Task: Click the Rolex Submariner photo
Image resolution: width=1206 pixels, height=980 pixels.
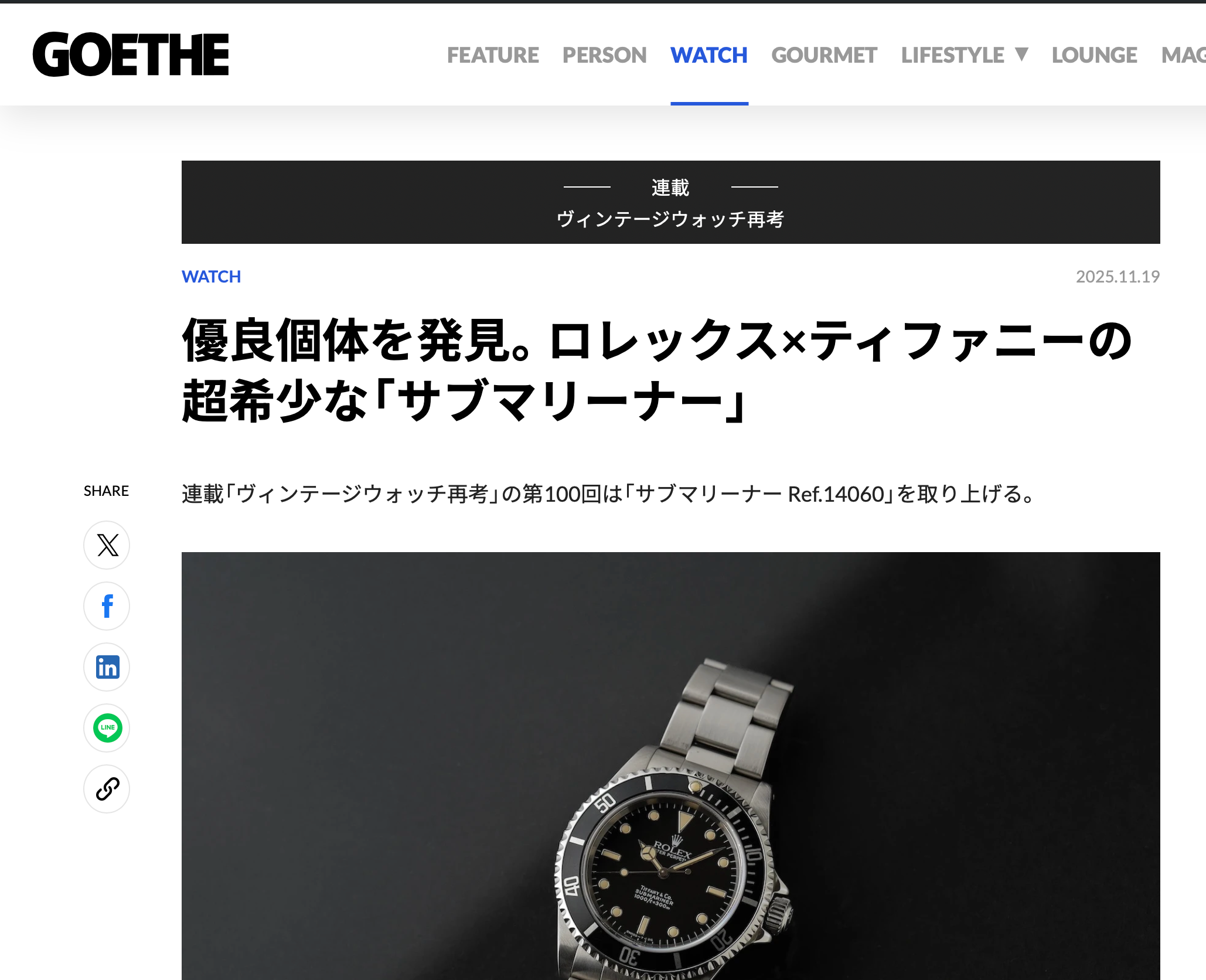Action: pos(670,765)
